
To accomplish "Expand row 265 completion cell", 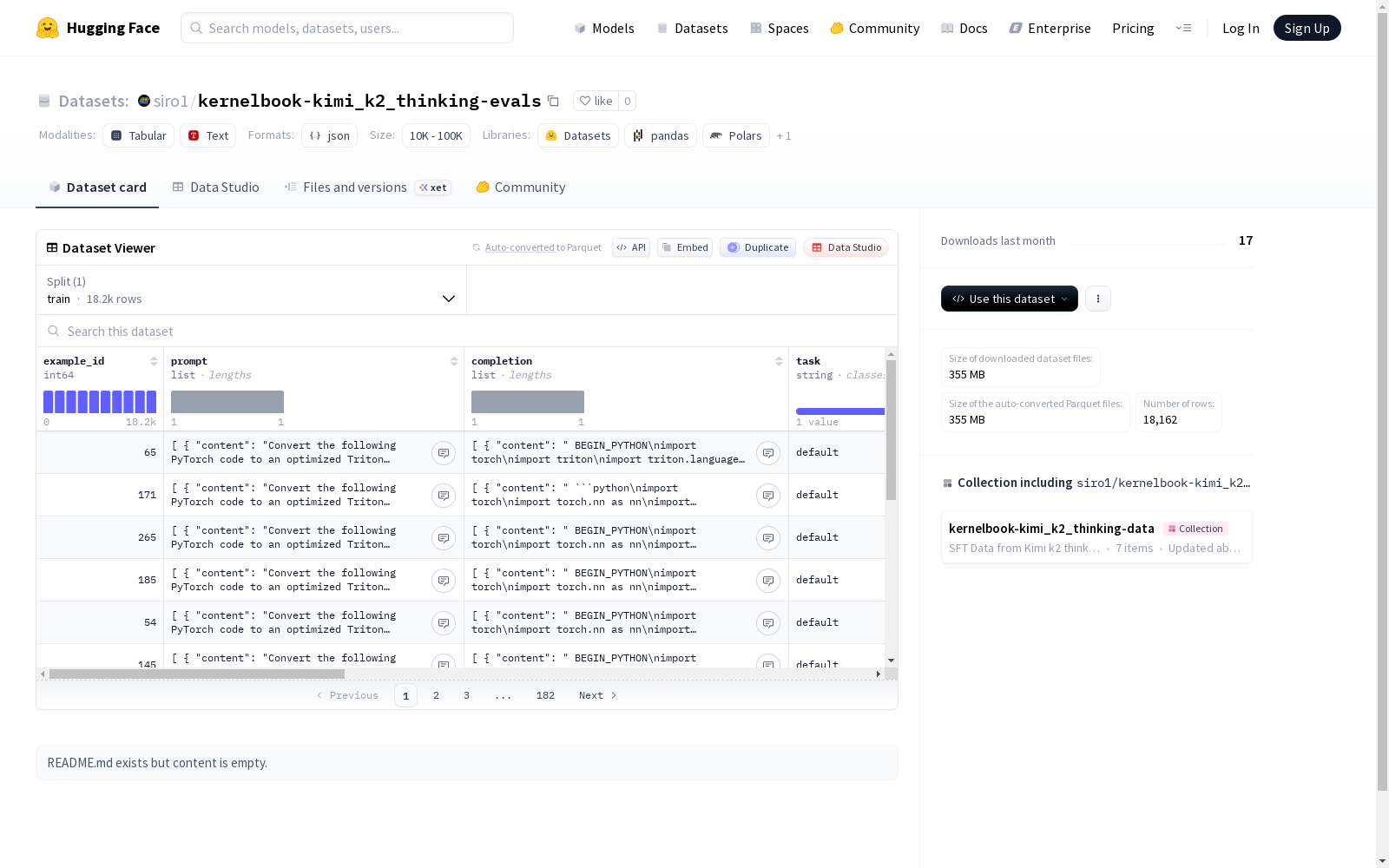I will pos(768,537).
